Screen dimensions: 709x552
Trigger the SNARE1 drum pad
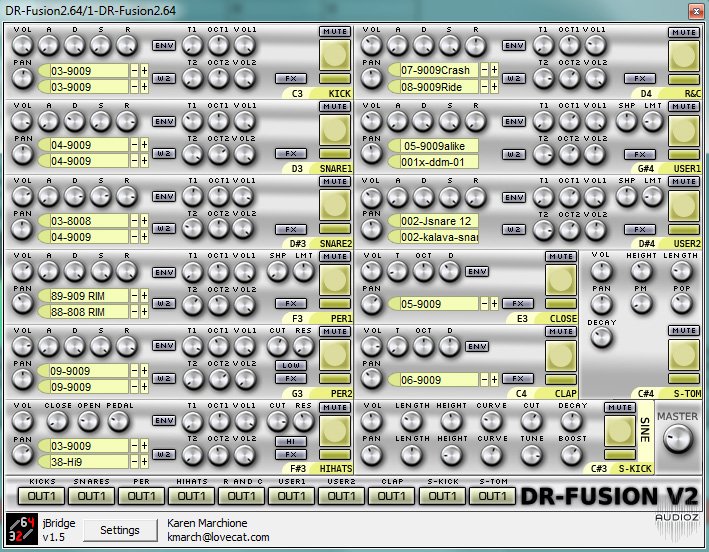[x=335, y=130]
